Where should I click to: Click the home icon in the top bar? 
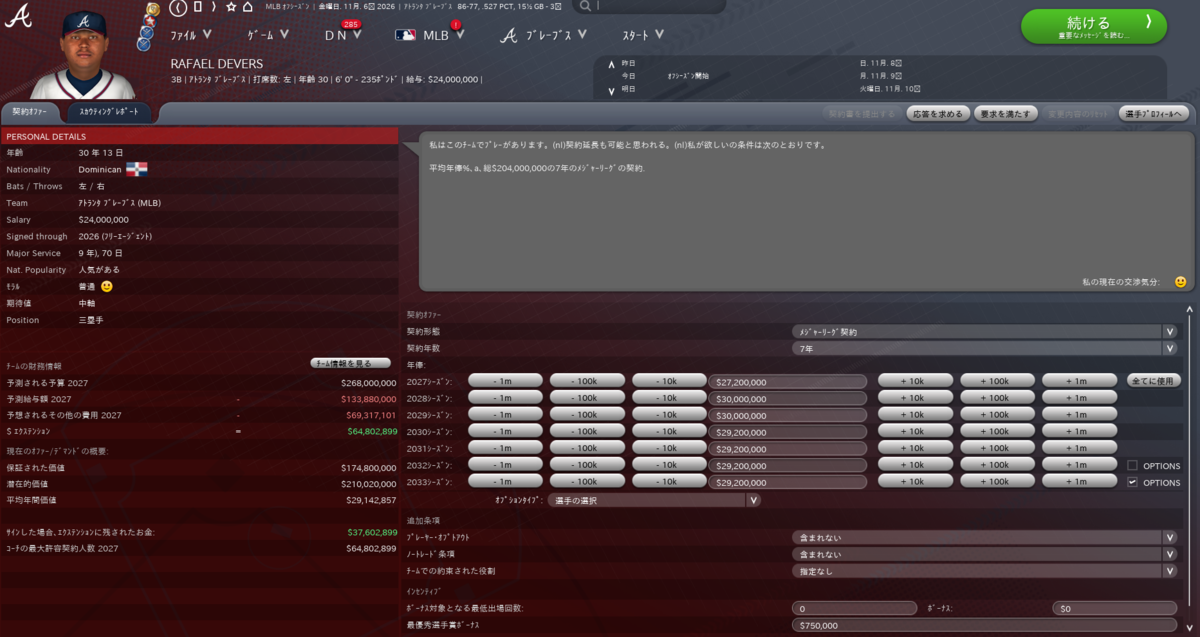tap(246, 8)
